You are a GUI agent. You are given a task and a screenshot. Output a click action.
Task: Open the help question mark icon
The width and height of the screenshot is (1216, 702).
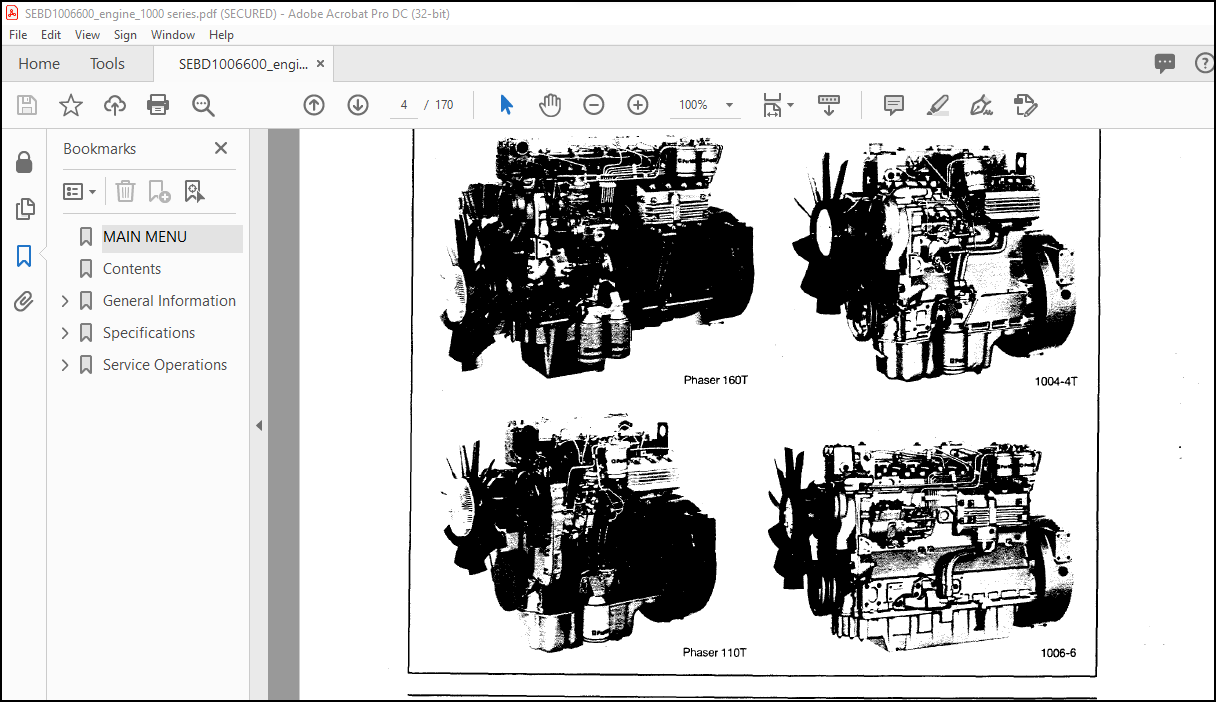tap(1204, 63)
